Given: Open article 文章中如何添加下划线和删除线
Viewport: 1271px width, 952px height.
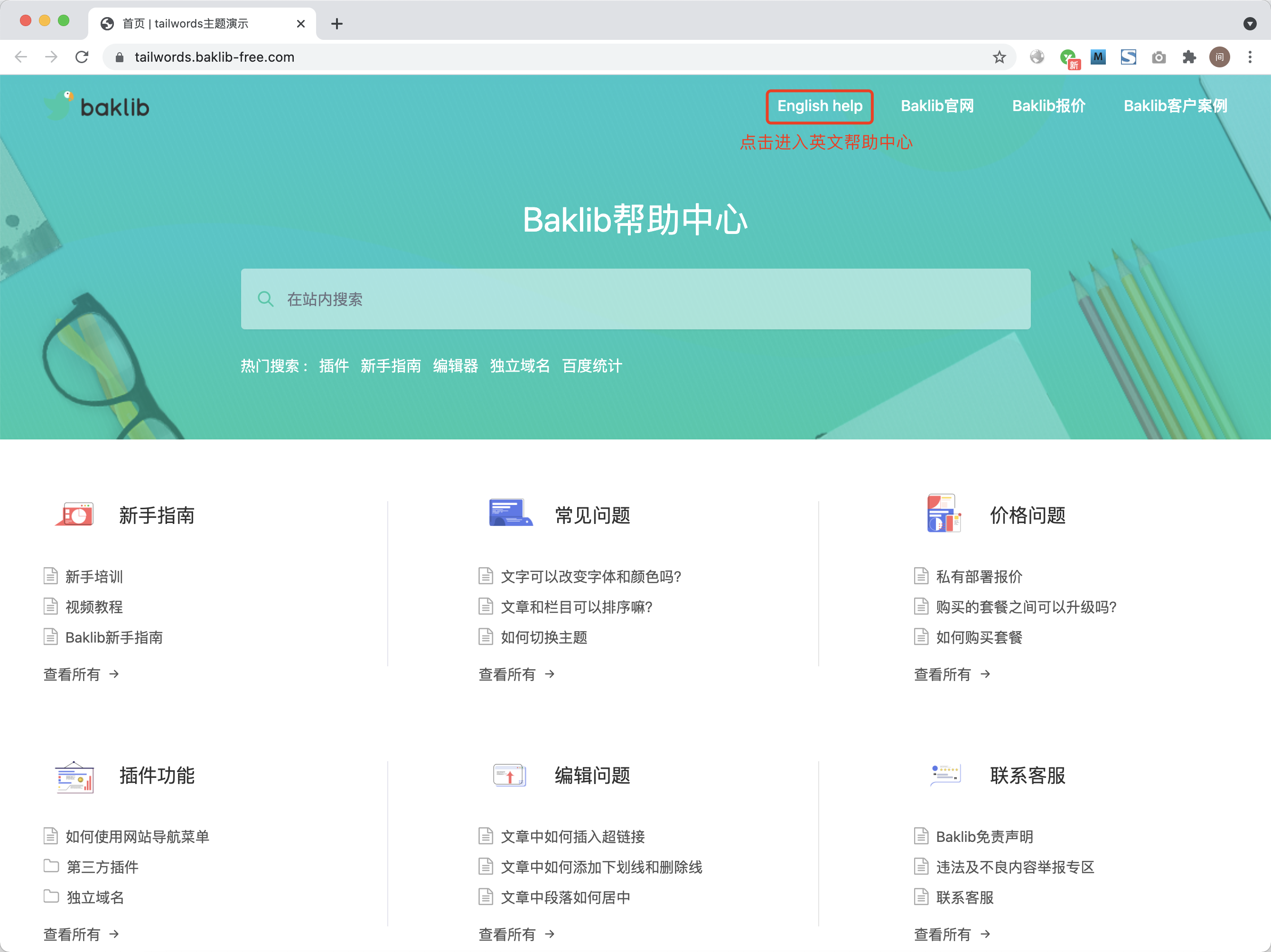Looking at the screenshot, I should tap(602, 867).
